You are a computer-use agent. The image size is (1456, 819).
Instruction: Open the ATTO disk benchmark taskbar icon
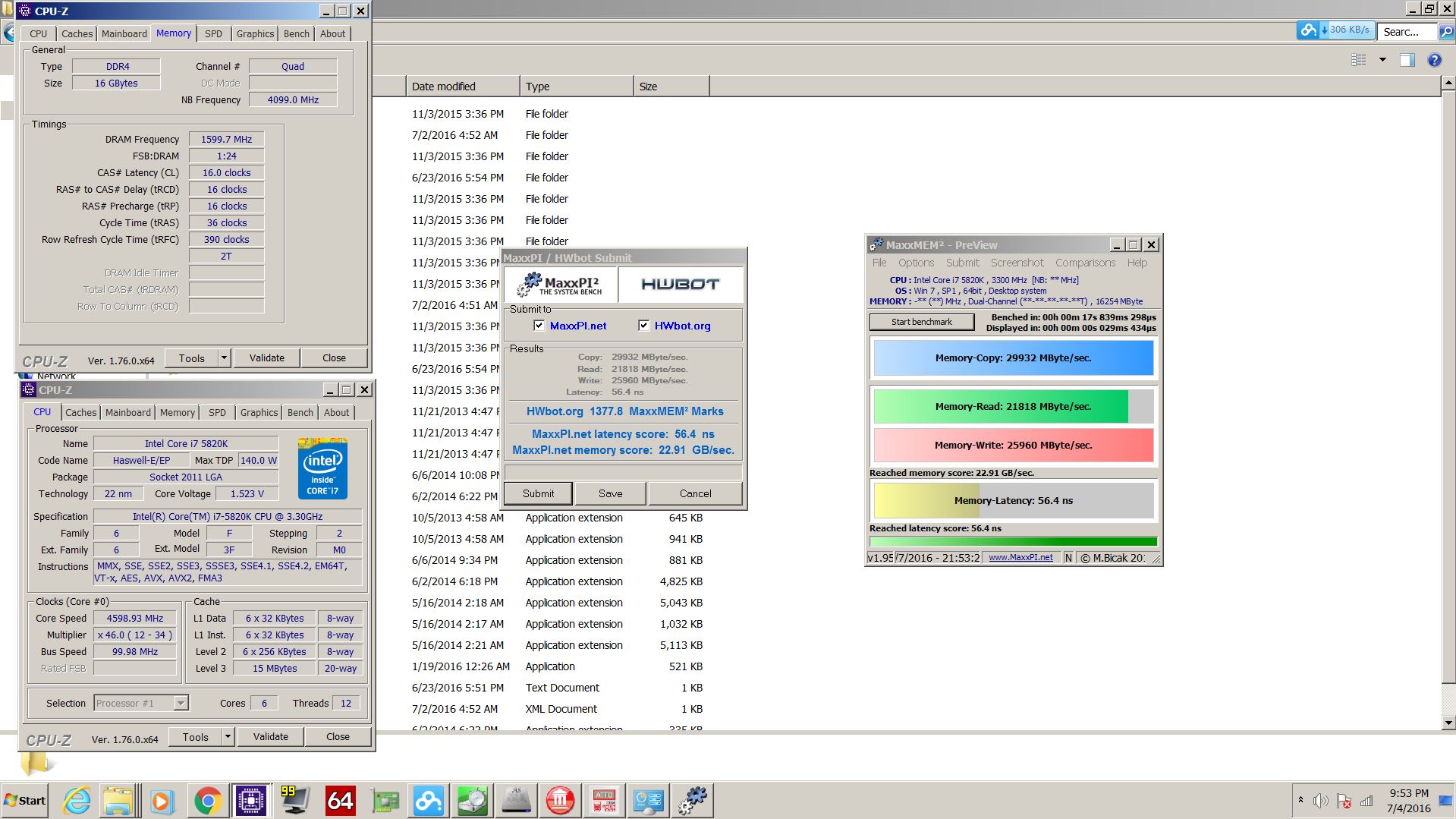pos(604,801)
